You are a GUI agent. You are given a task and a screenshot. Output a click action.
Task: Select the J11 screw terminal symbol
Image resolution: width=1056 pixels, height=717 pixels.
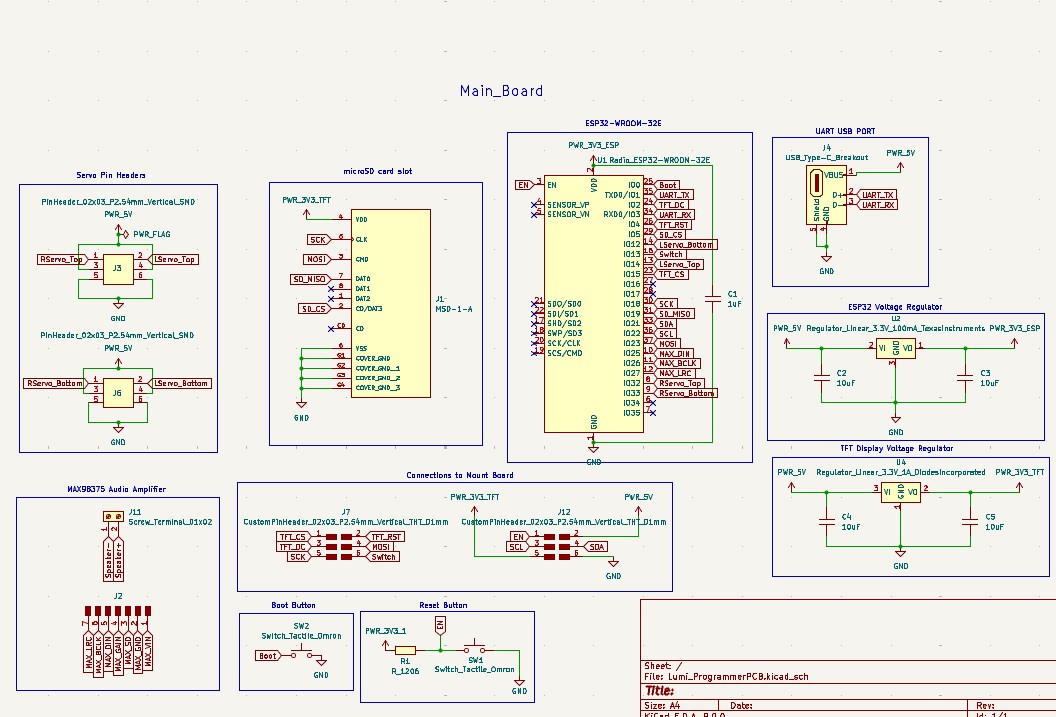[113, 516]
